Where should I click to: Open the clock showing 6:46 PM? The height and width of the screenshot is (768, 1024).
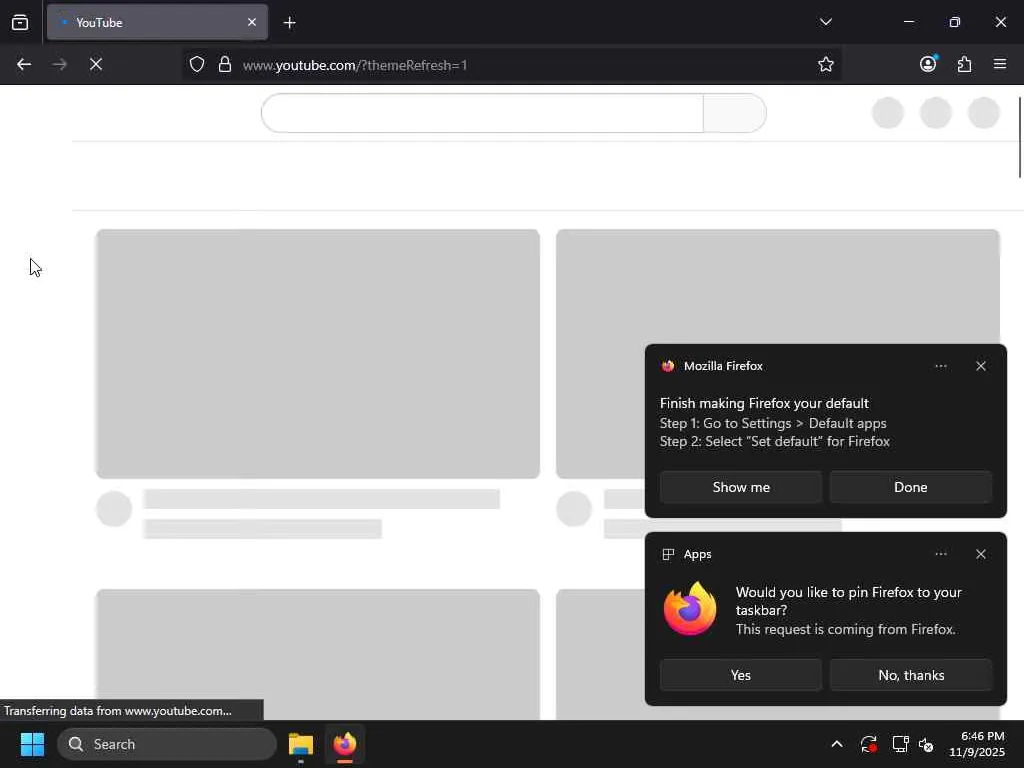(x=976, y=744)
